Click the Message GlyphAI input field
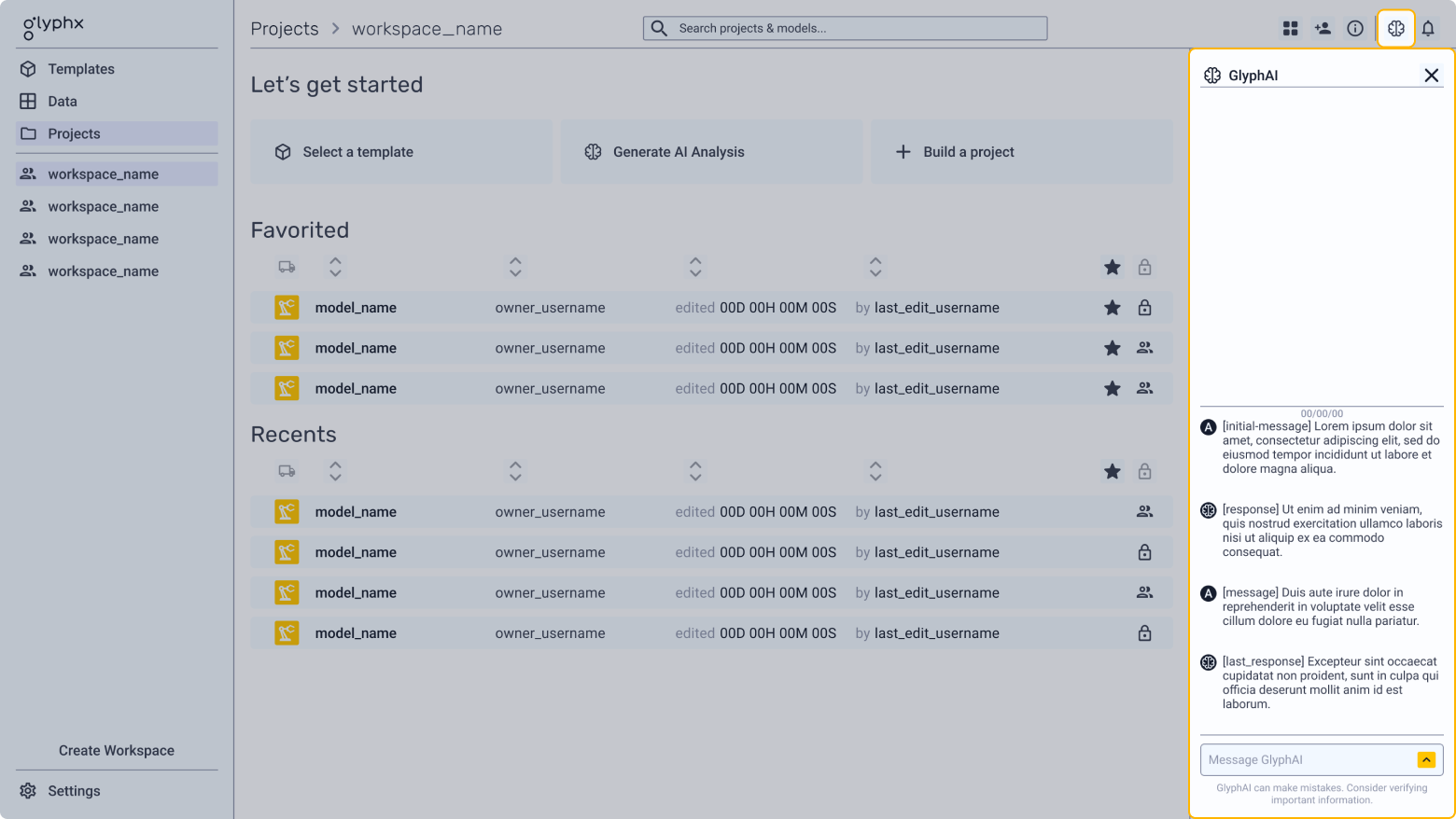The height and width of the screenshot is (819, 1456). (1307, 759)
